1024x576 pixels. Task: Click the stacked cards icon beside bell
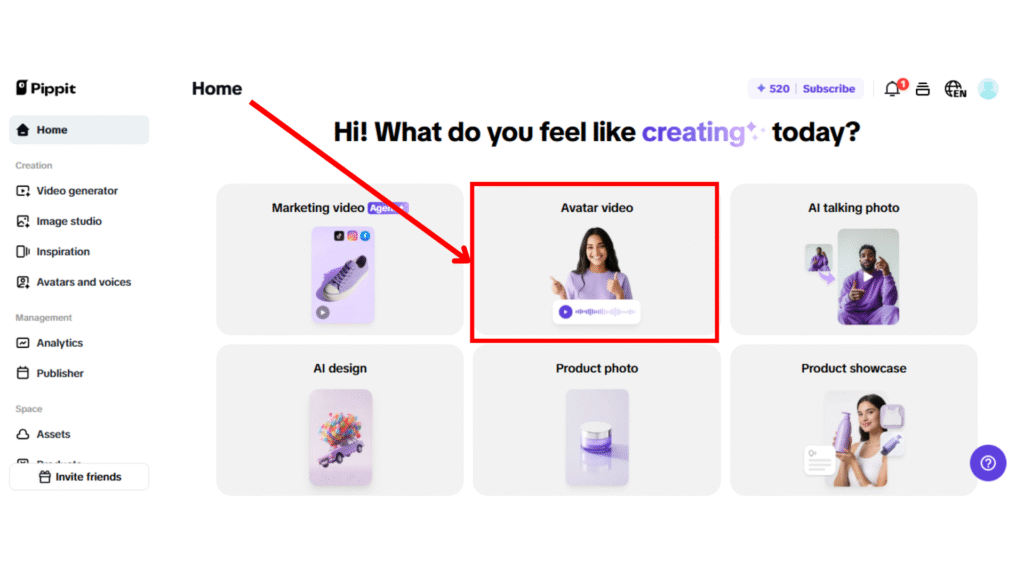point(922,89)
